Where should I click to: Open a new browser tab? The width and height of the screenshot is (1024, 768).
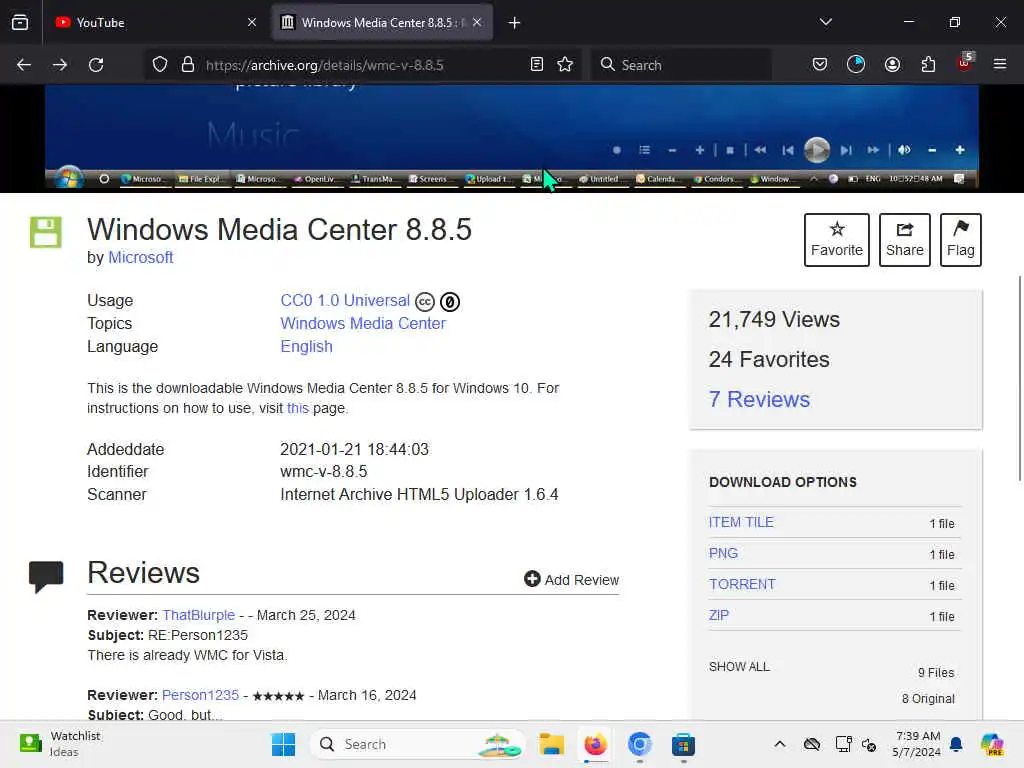[515, 23]
